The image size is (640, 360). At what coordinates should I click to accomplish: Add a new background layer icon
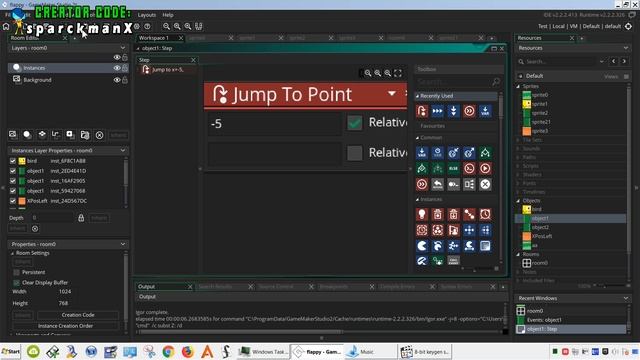coord(13,135)
